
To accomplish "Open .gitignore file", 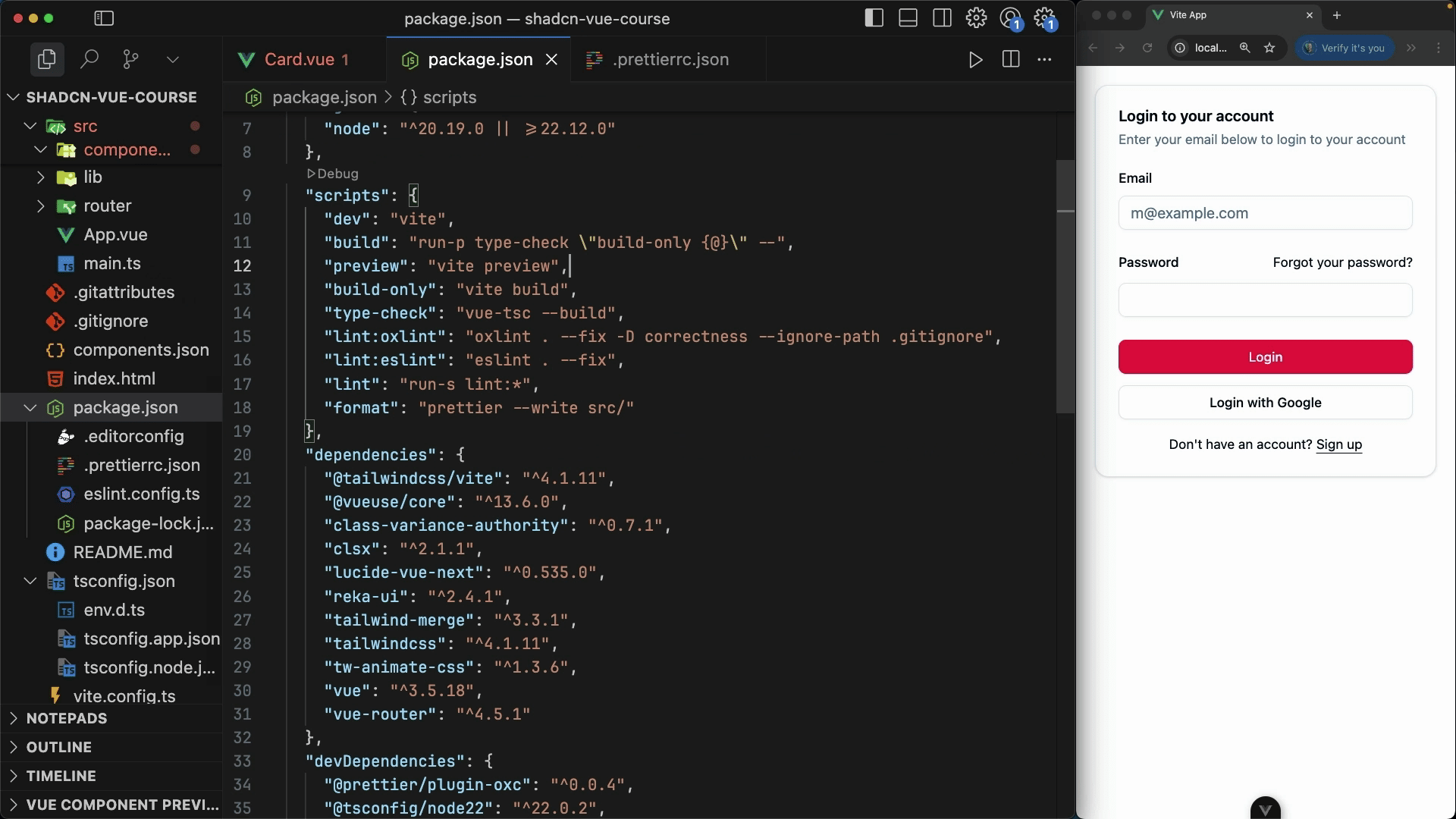I will (x=111, y=322).
